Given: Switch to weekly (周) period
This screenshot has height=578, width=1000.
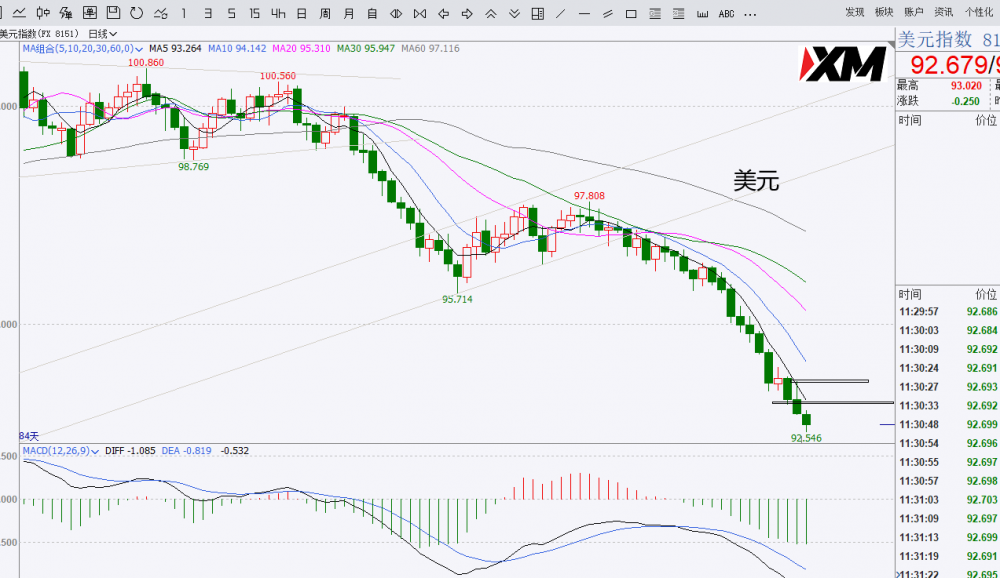Looking at the screenshot, I should [325, 13].
